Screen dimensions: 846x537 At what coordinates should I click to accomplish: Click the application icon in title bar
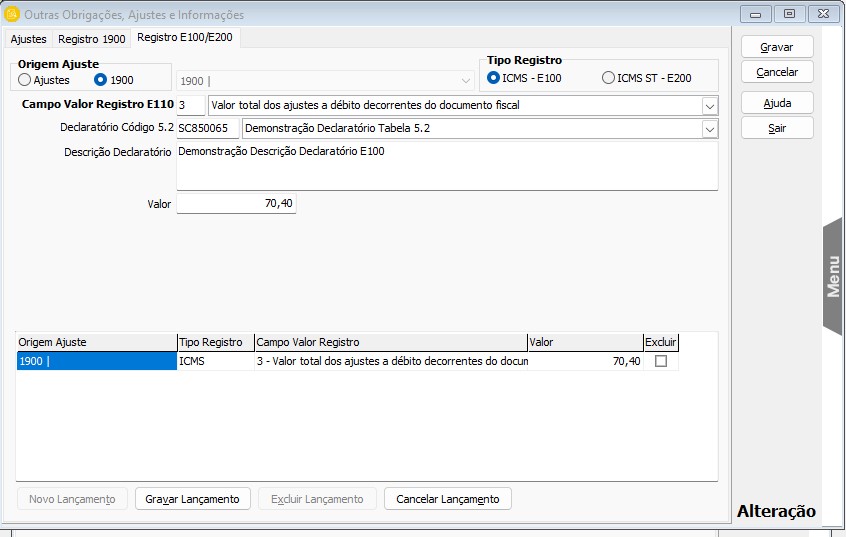12,14
